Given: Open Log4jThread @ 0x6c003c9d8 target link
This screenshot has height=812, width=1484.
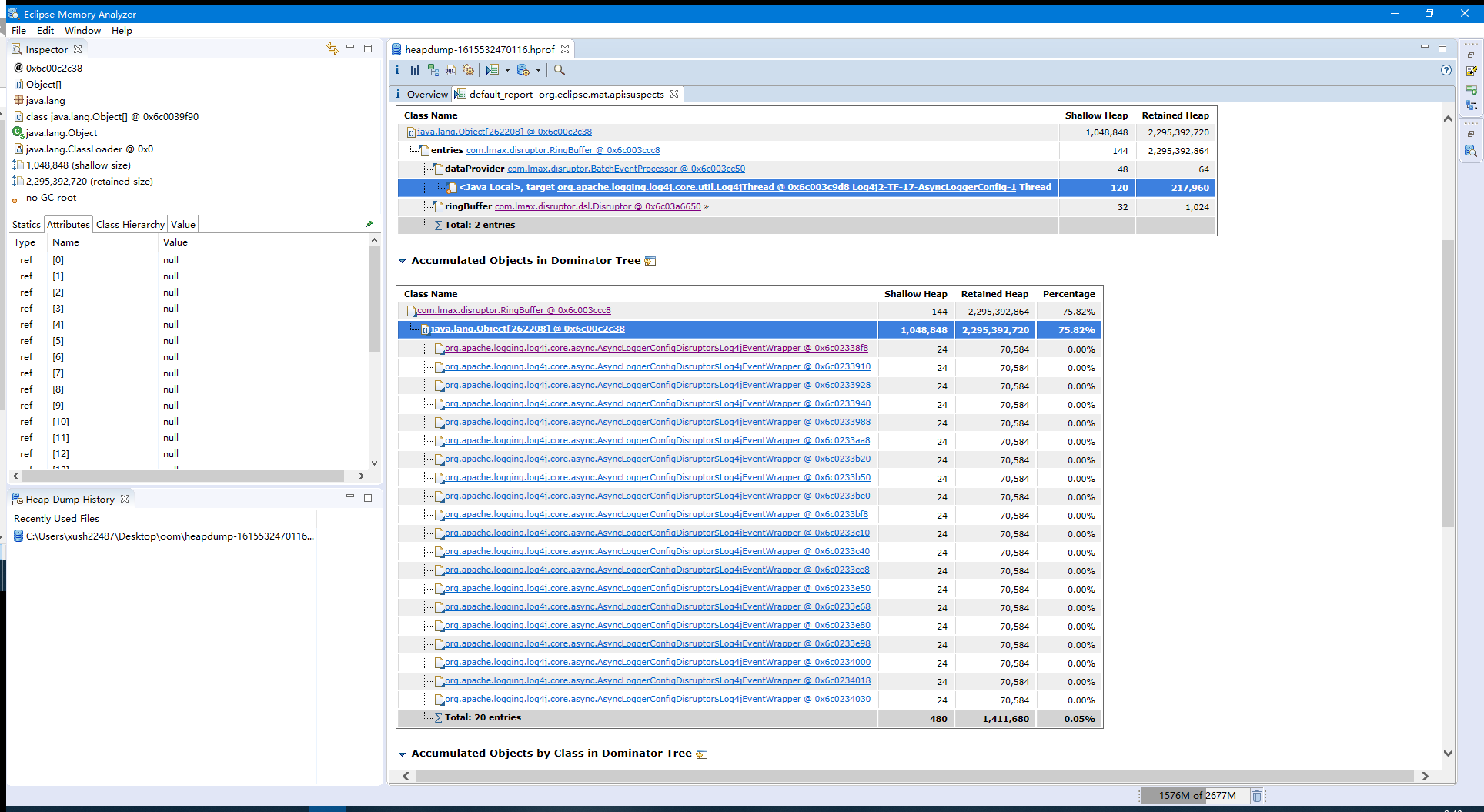Looking at the screenshot, I should tap(787, 187).
